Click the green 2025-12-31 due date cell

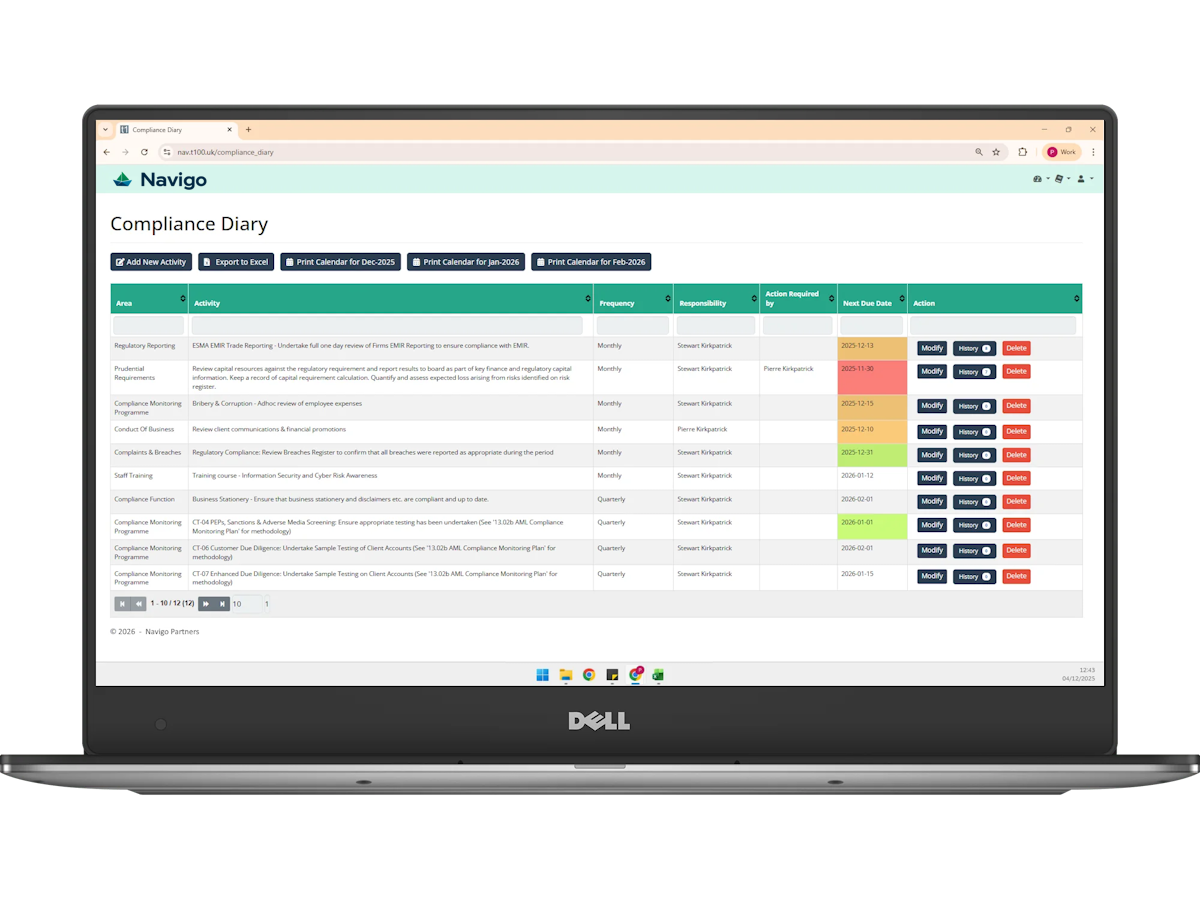click(872, 455)
